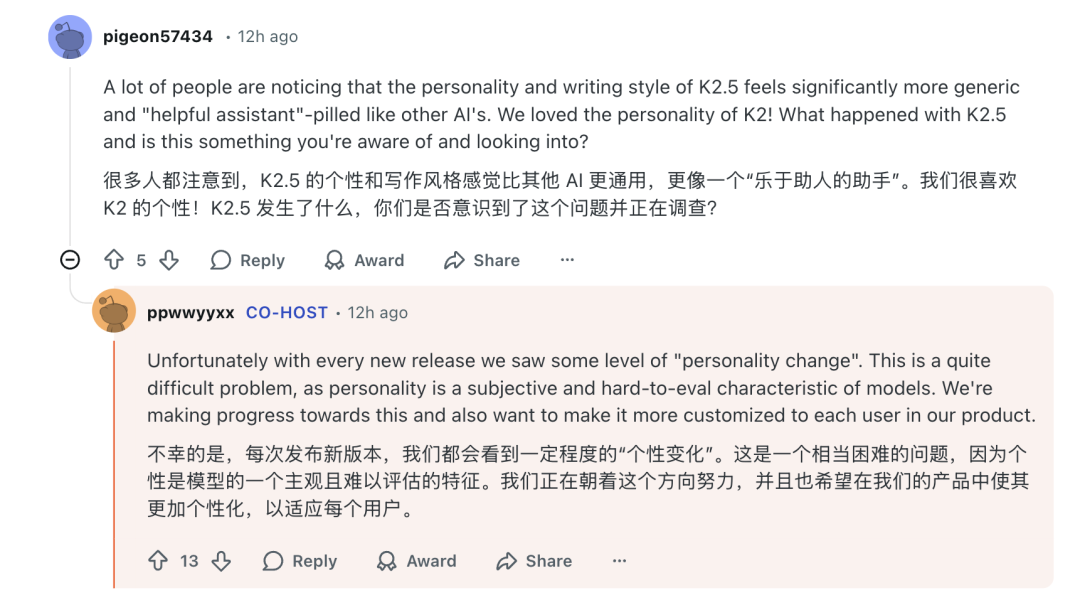
Task: Click Reply on pigeon57434's comment
Action: [247, 260]
